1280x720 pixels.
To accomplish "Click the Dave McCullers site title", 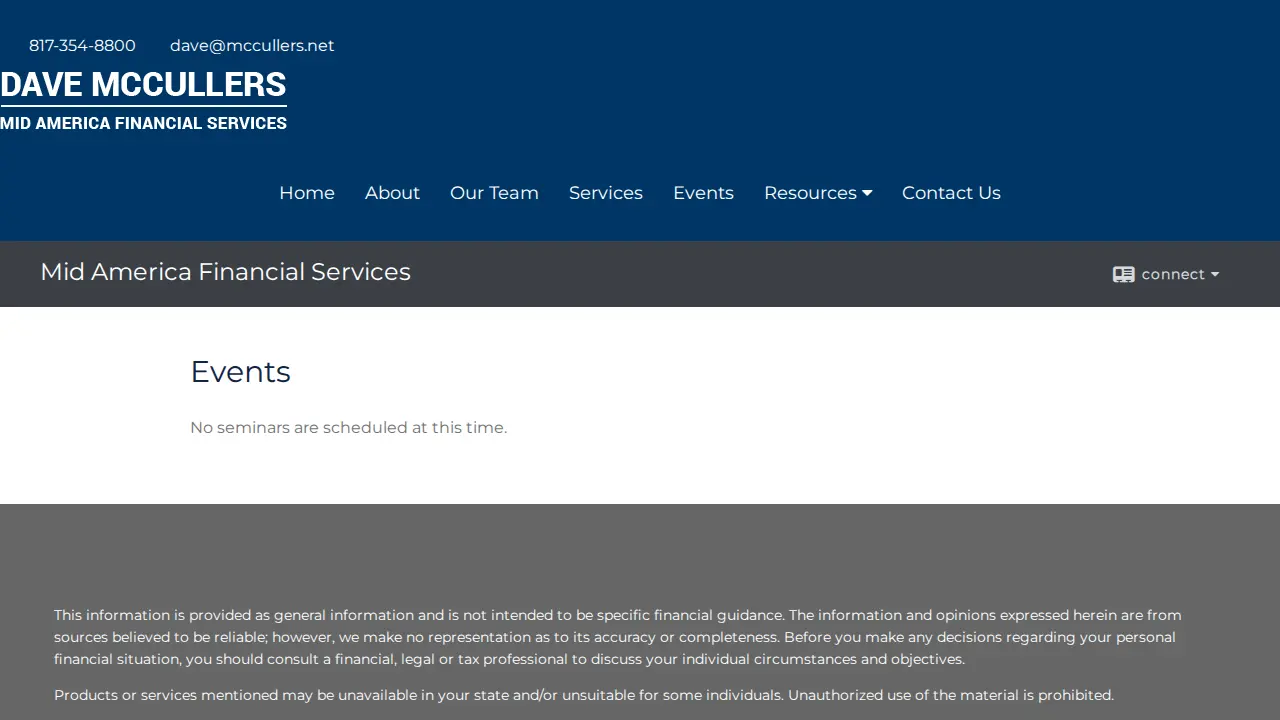I will click(143, 85).
